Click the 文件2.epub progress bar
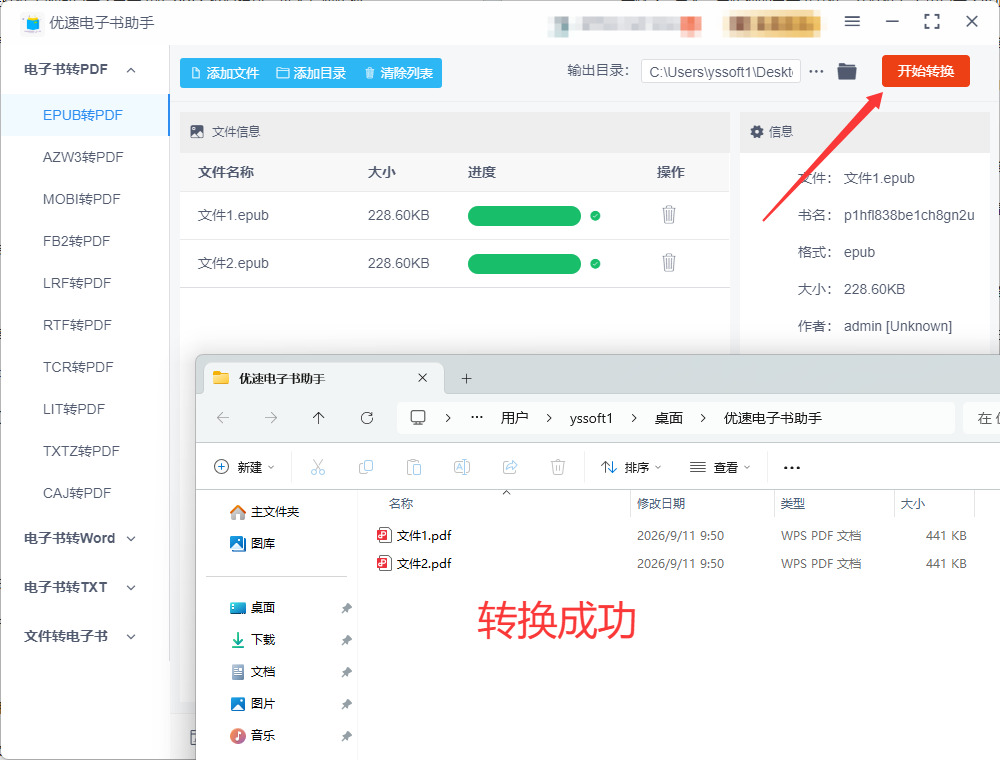Image resolution: width=1000 pixels, height=760 pixels. click(x=524, y=263)
